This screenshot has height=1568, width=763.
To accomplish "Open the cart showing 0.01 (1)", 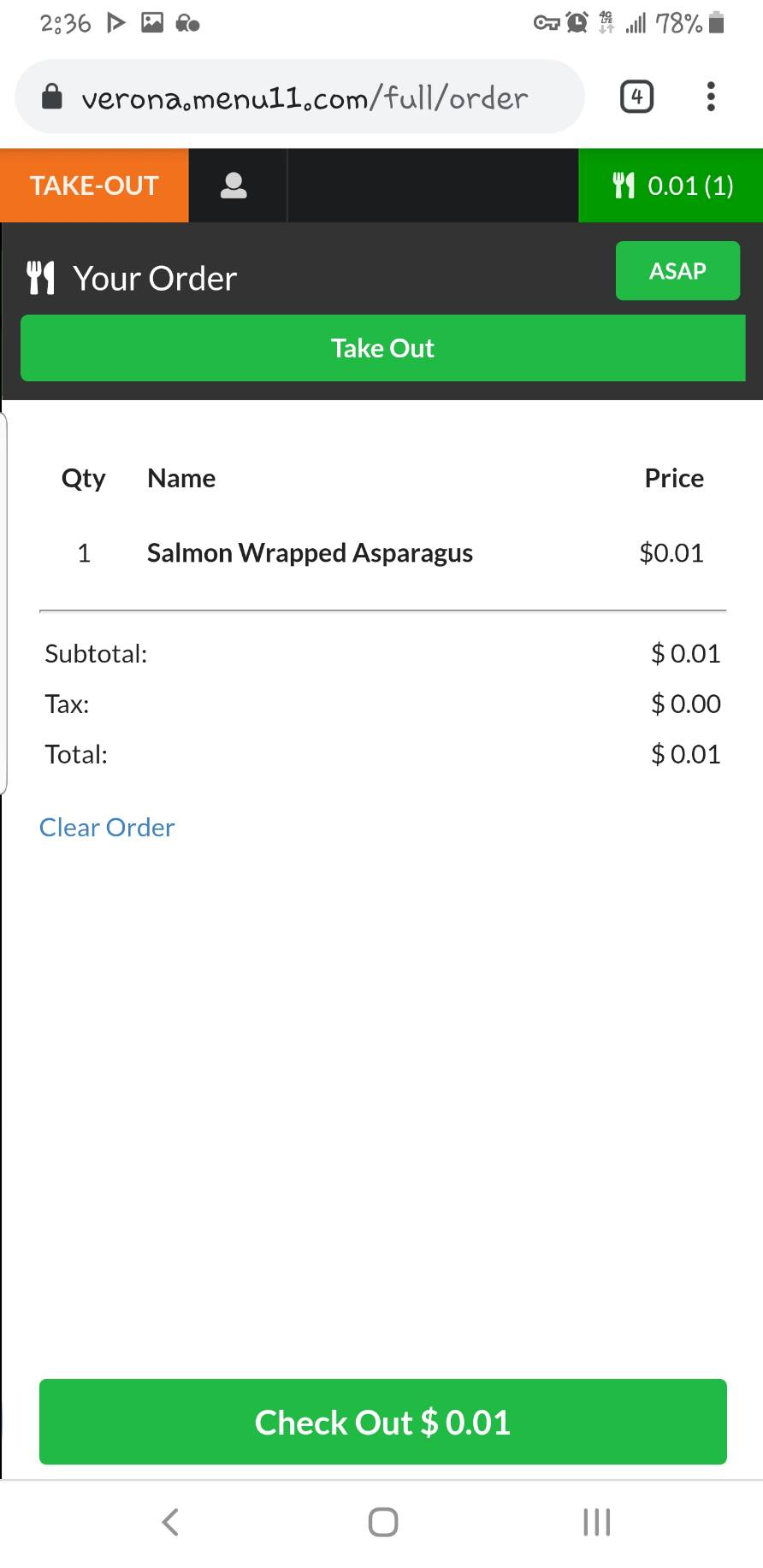I will click(671, 186).
